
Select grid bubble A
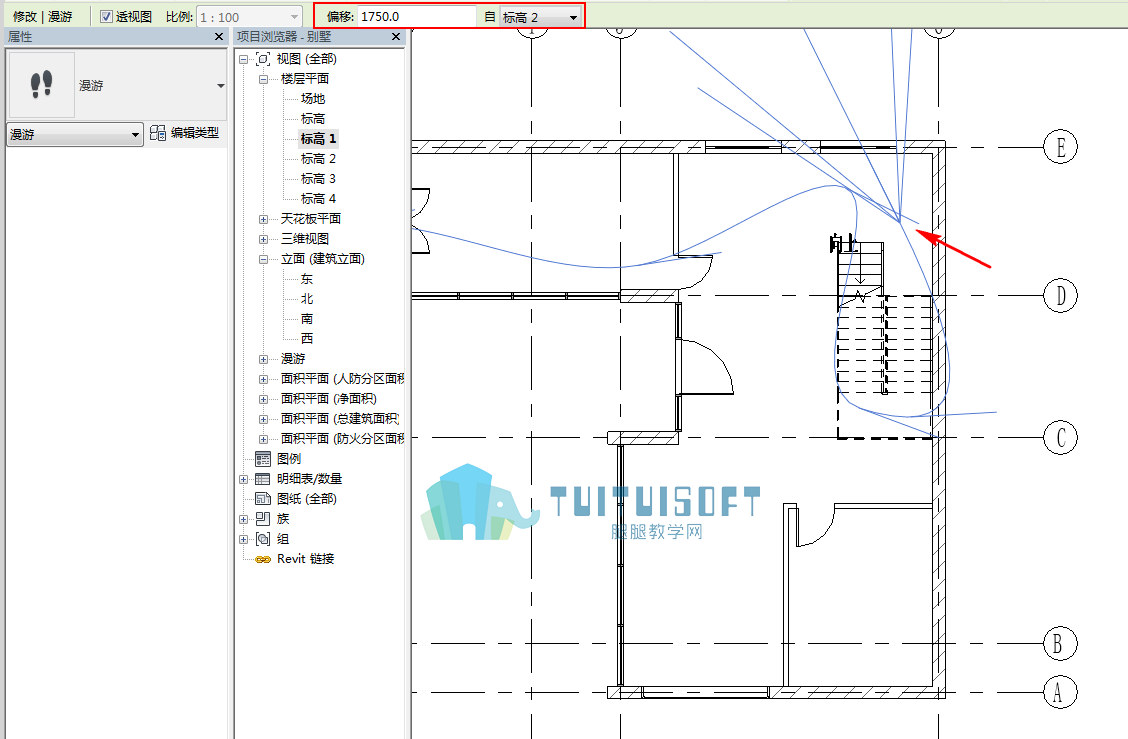[1060, 693]
